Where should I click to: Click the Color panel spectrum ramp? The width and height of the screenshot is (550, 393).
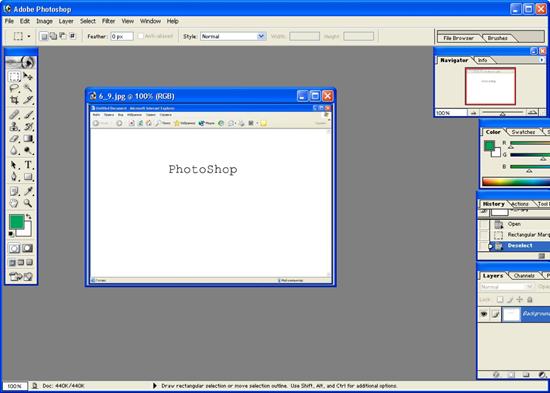click(x=516, y=182)
